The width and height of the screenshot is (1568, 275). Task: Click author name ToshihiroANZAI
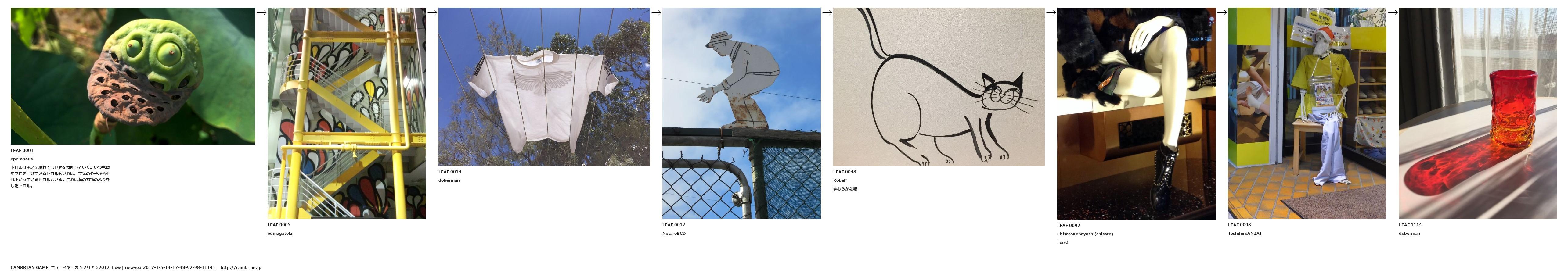(1245, 233)
